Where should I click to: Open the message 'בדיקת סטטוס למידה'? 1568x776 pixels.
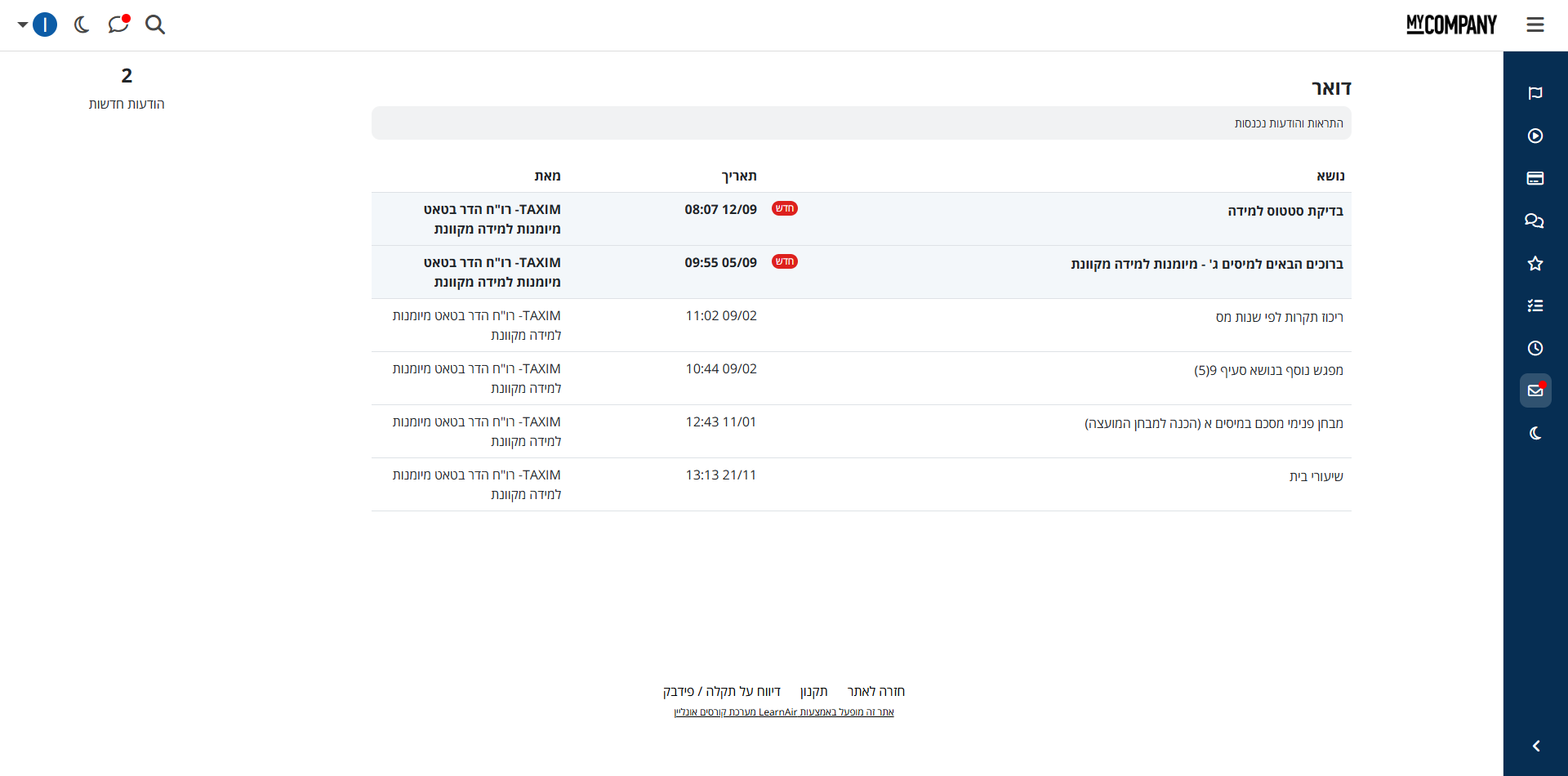point(1285,211)
